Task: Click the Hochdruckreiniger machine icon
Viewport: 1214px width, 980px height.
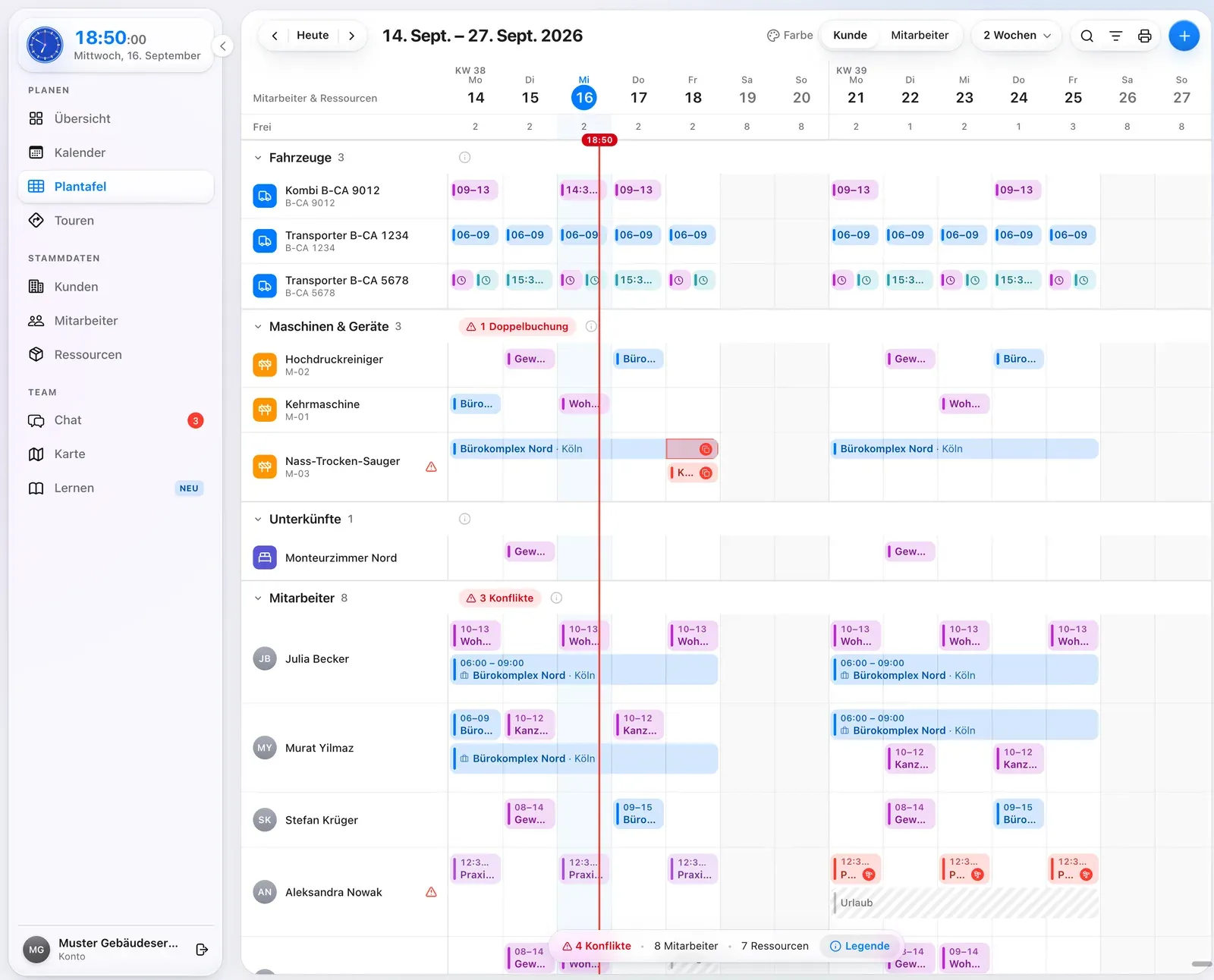Action: pos(265,365)
